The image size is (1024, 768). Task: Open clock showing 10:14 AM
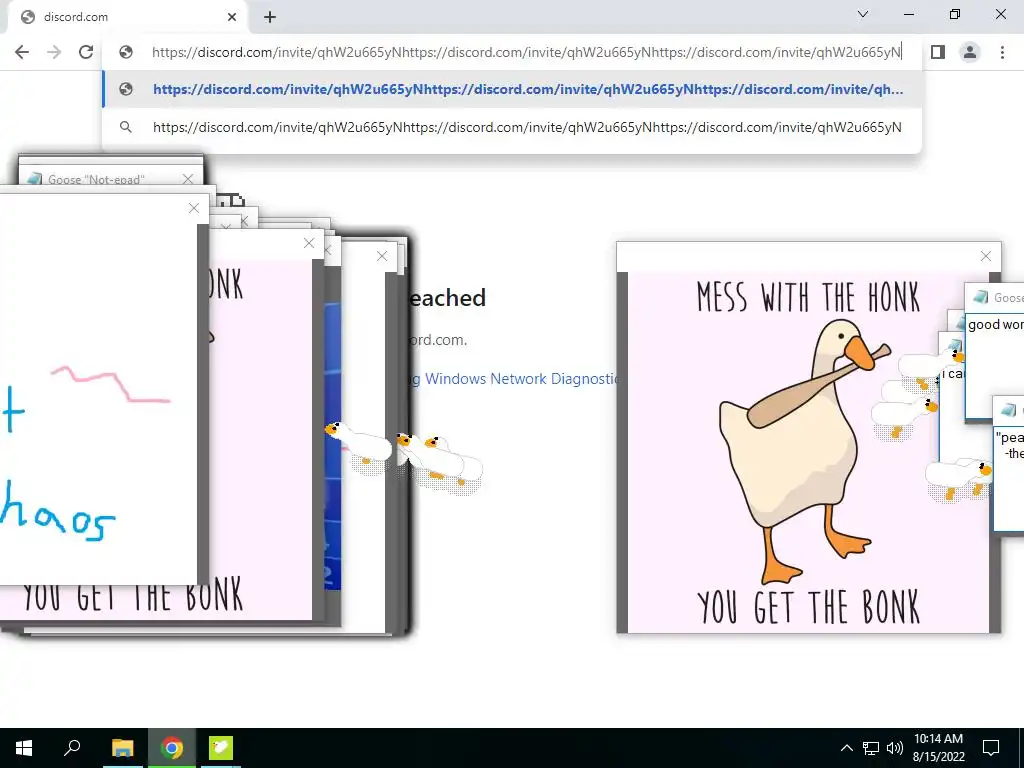[x=938, y=748]
